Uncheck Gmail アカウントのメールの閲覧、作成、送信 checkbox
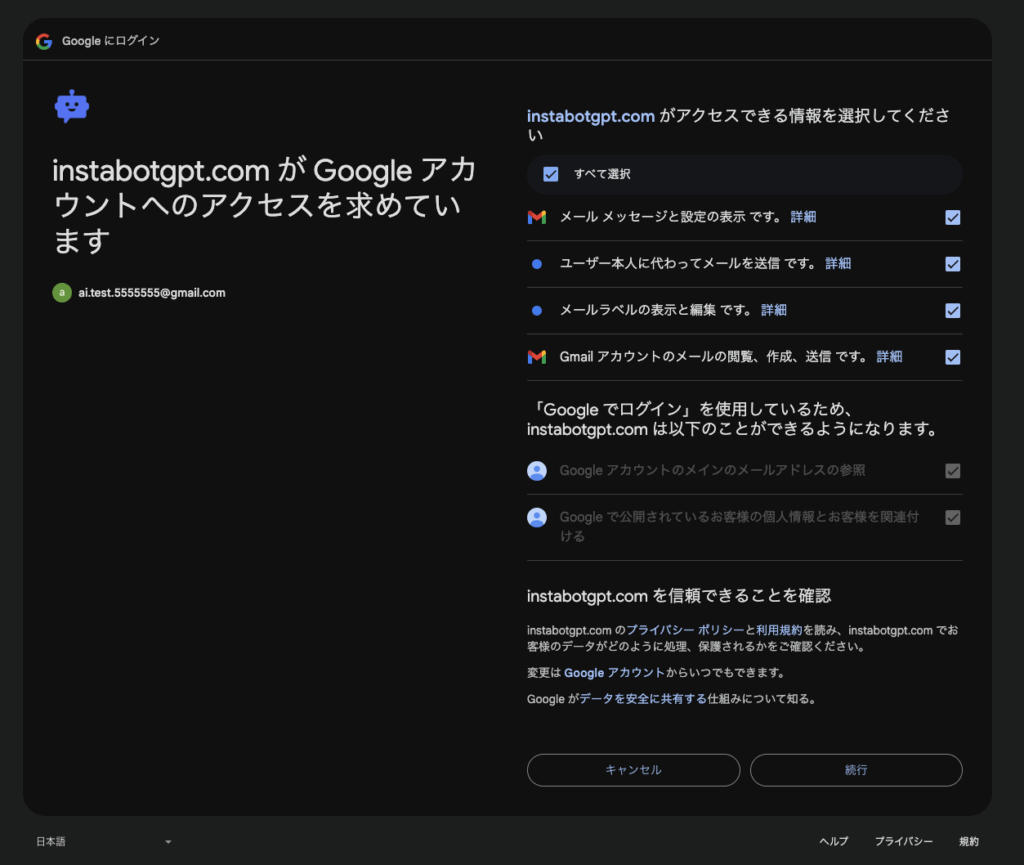 [x=953, y=357]
